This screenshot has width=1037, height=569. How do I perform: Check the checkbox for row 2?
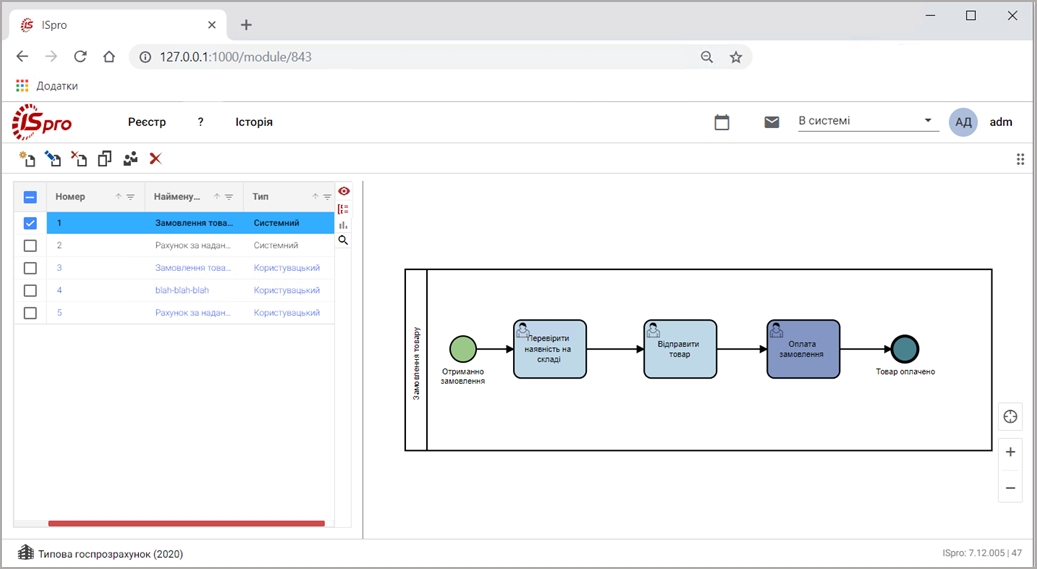(x=30, y=245)
